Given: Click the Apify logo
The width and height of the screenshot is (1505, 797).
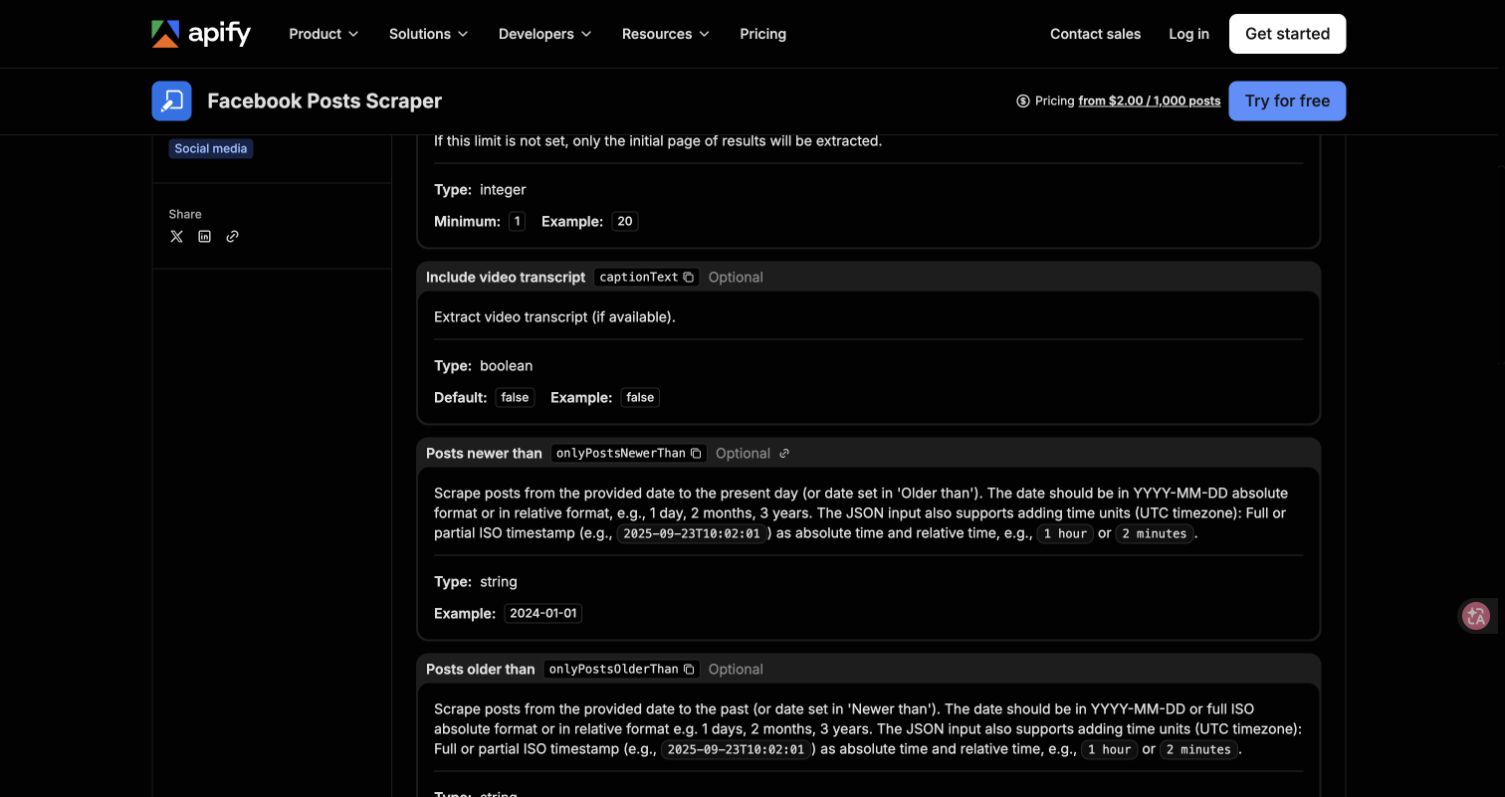Looking at the screenshot, I should pyautogui.click(x=201, y=34).
